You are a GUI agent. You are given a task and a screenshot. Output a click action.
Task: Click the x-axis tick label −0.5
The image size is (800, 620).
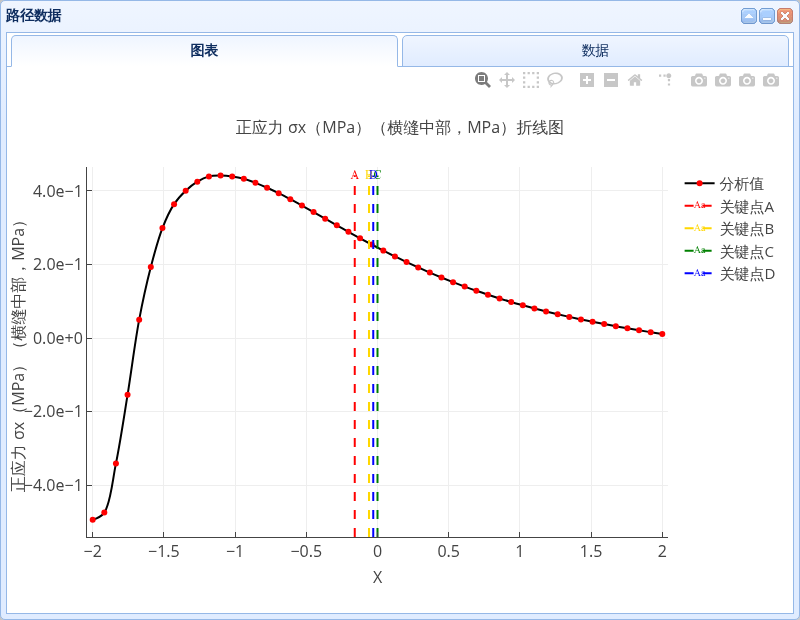point(306,551)
